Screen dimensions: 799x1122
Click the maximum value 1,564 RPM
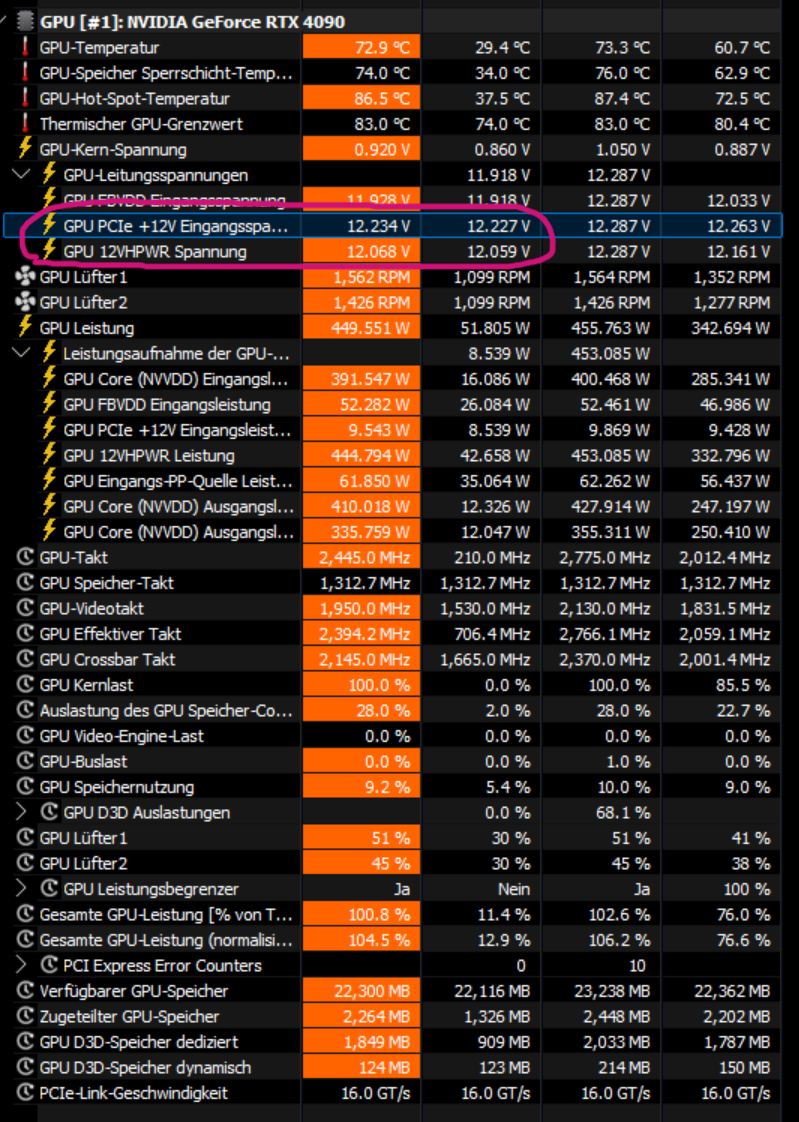click(612, 277)
